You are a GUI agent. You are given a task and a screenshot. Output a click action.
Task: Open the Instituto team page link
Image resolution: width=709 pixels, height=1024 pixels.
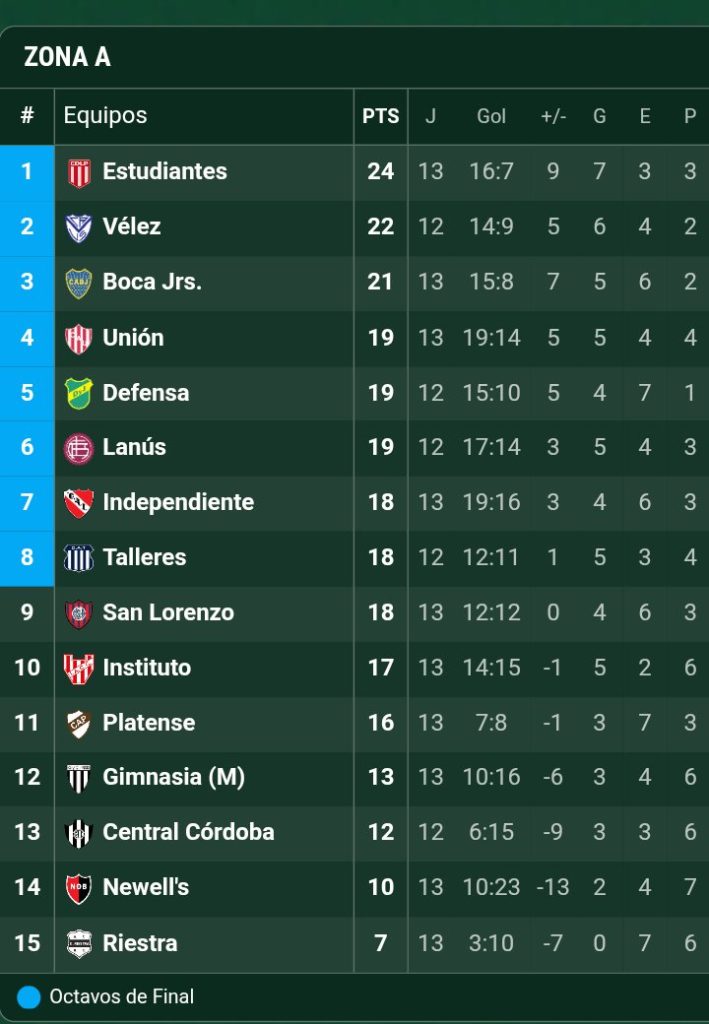pos(146,667)
